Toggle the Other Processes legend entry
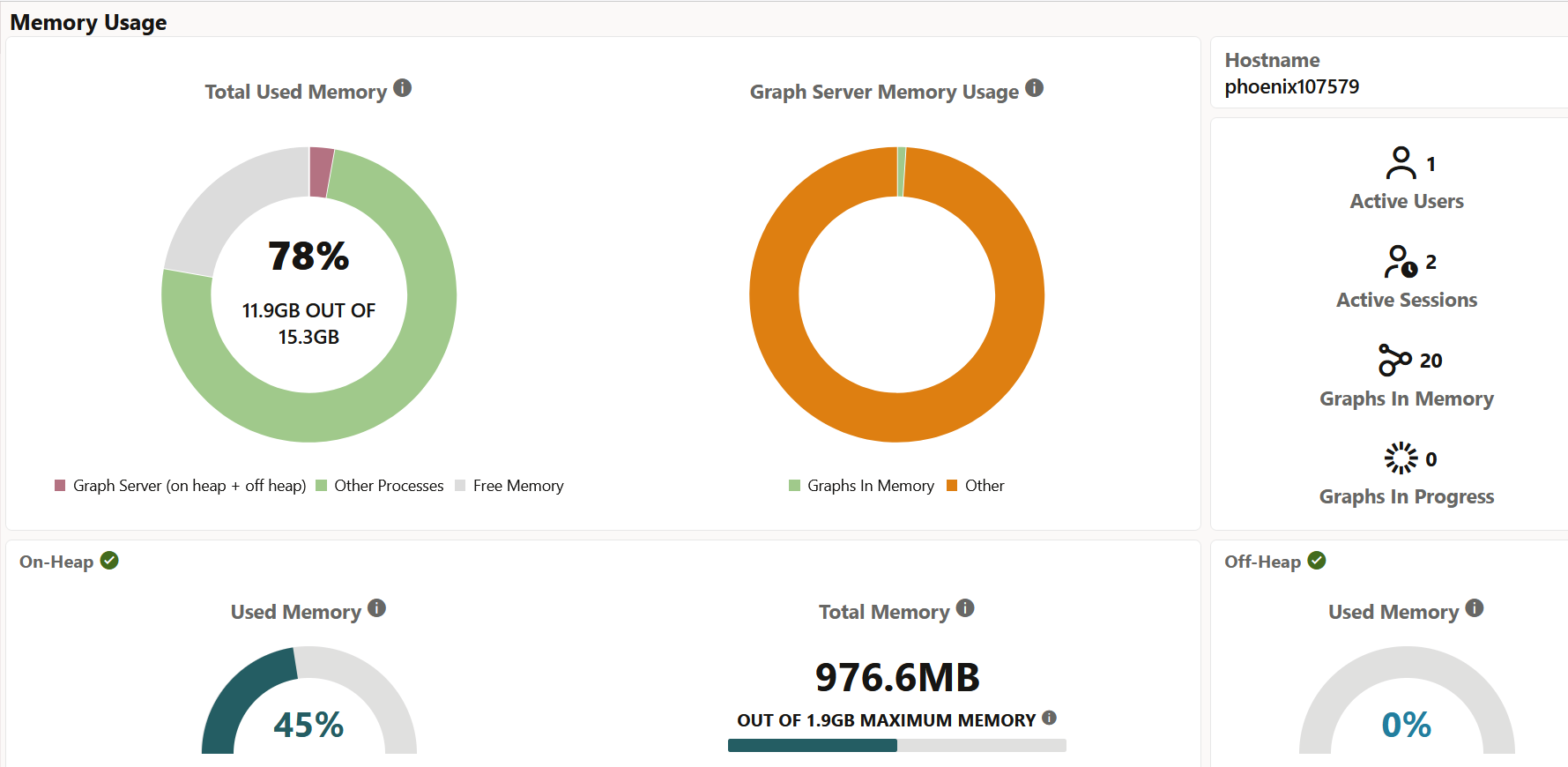This screenshot has height=767, width=1568. (380, 486)
